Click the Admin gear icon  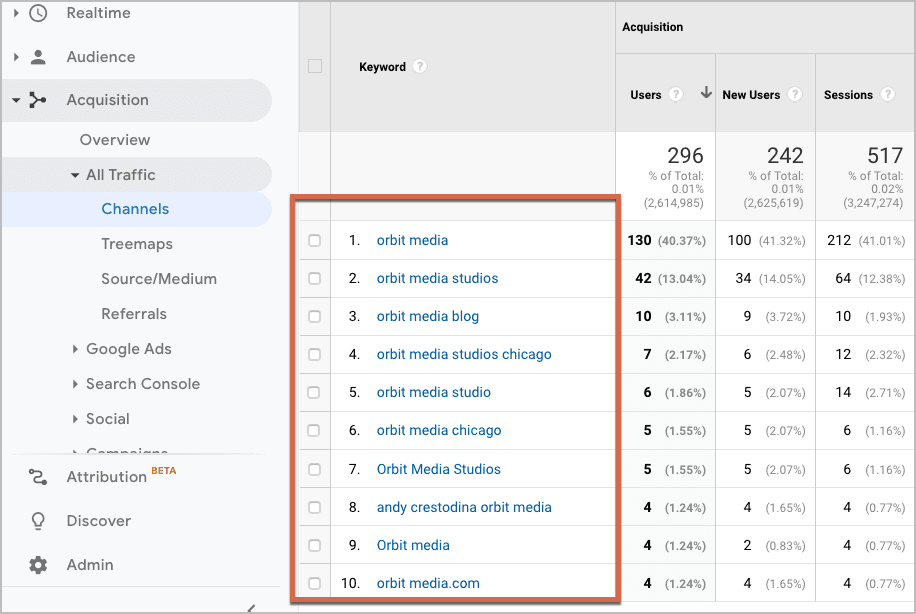click(x=38, y=565)
